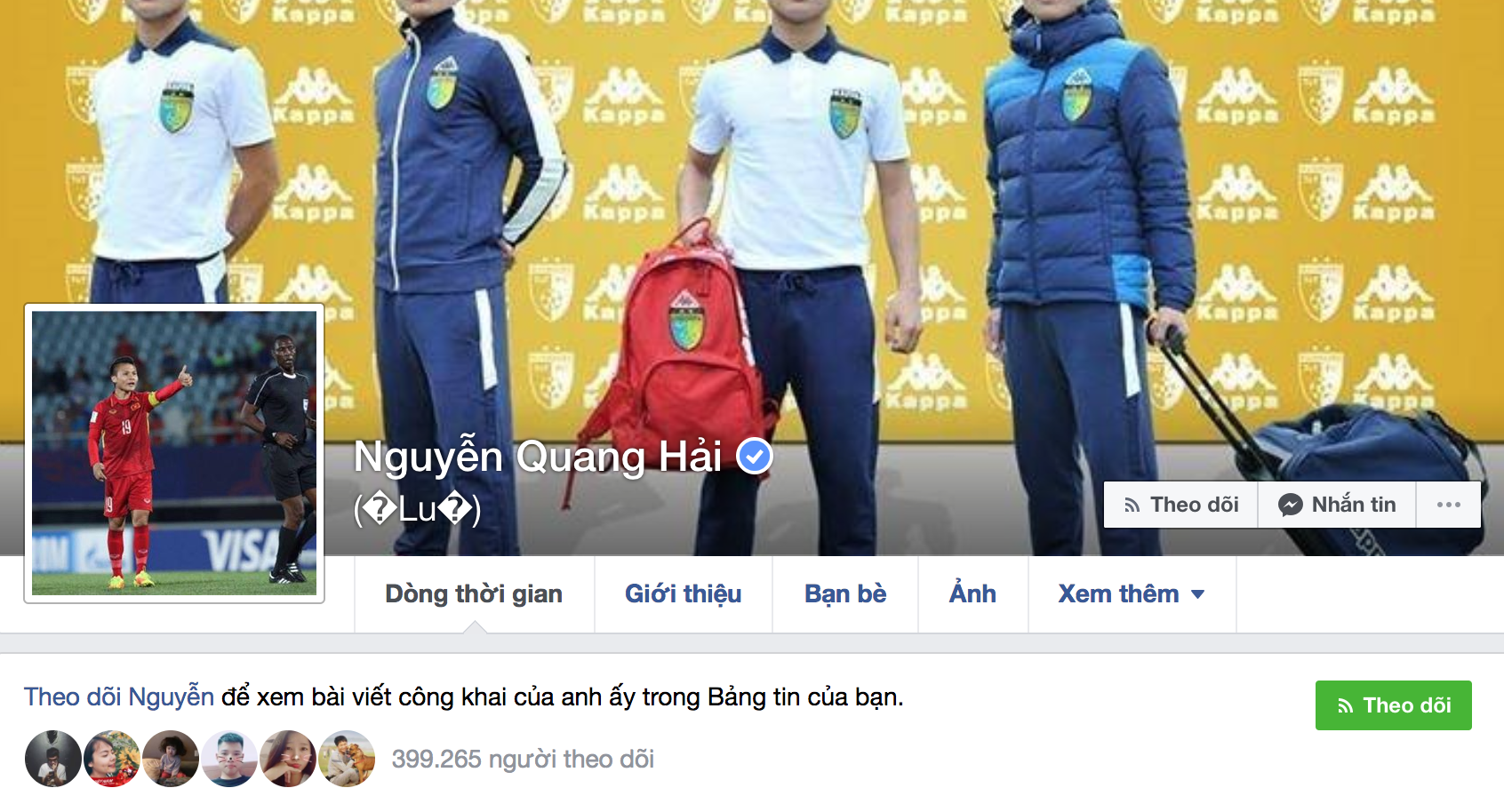Image resolution: width=1504 pixels, height=812 pixels.
Task: Click the blue verified badge icon
Action: point(755,457)
